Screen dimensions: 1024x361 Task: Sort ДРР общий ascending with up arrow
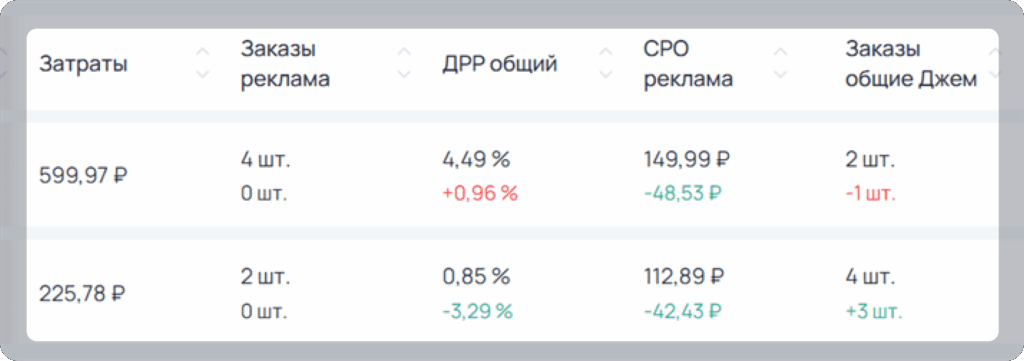click(x=606, y=52)
